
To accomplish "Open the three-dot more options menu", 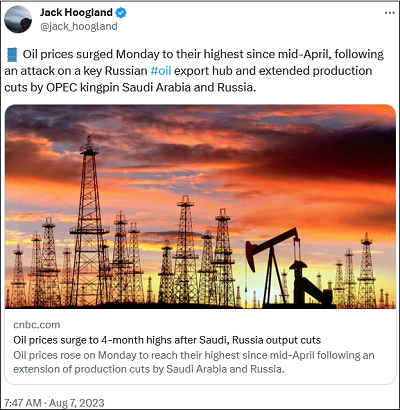I will pyautogui.click(x=389, y=13).
